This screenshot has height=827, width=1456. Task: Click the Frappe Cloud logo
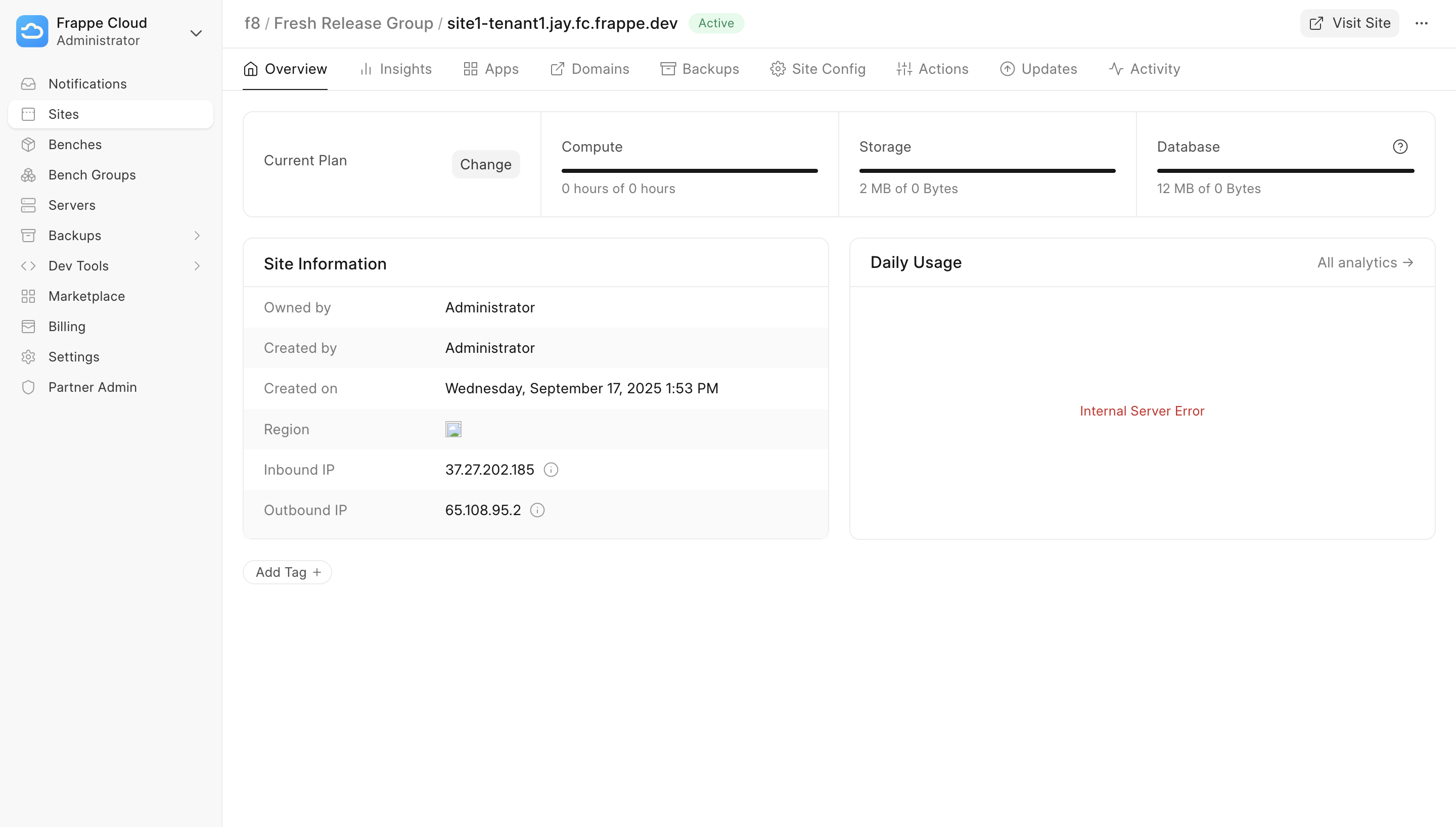click(32, 31)
